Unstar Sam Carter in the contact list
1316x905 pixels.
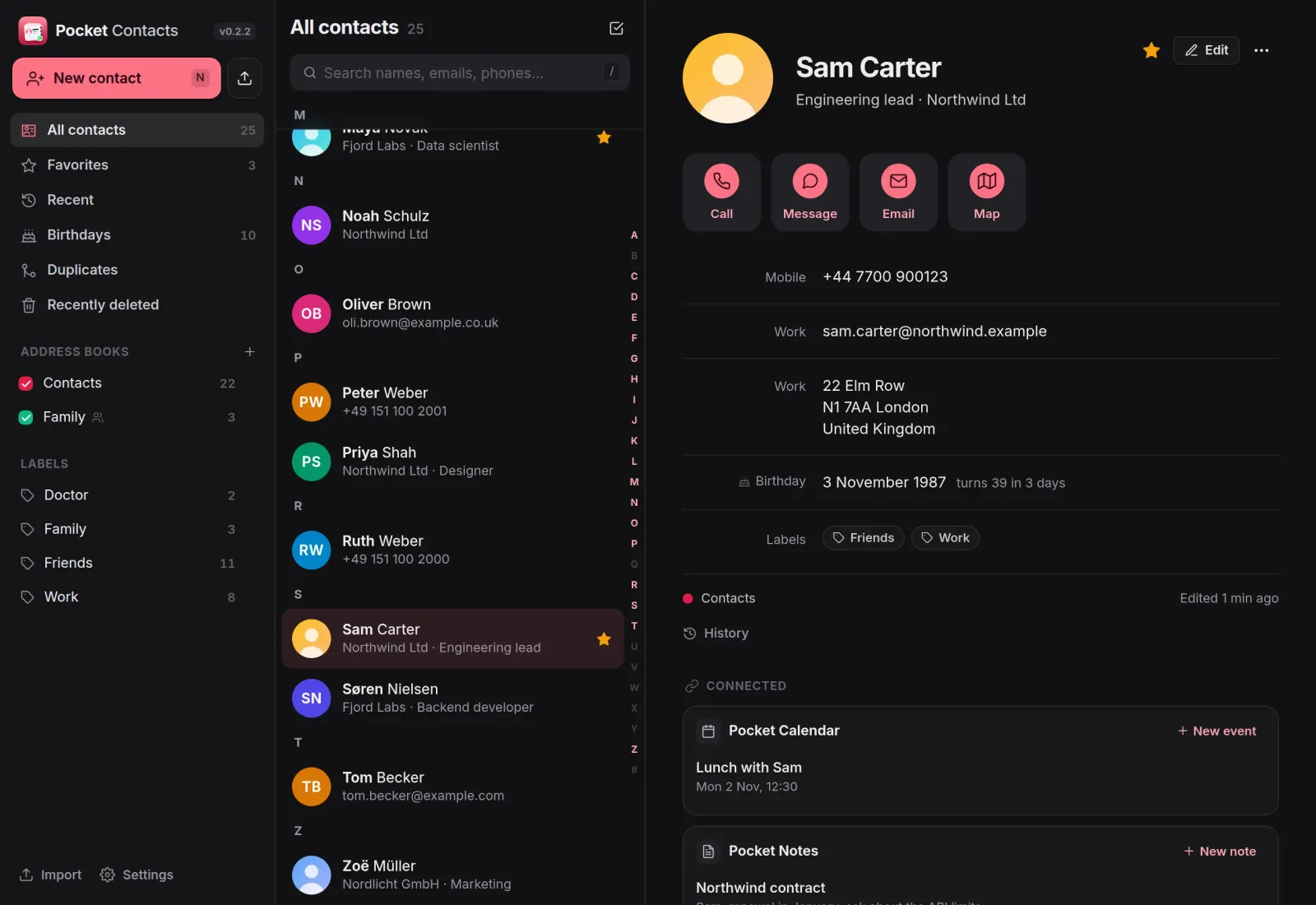604,638
